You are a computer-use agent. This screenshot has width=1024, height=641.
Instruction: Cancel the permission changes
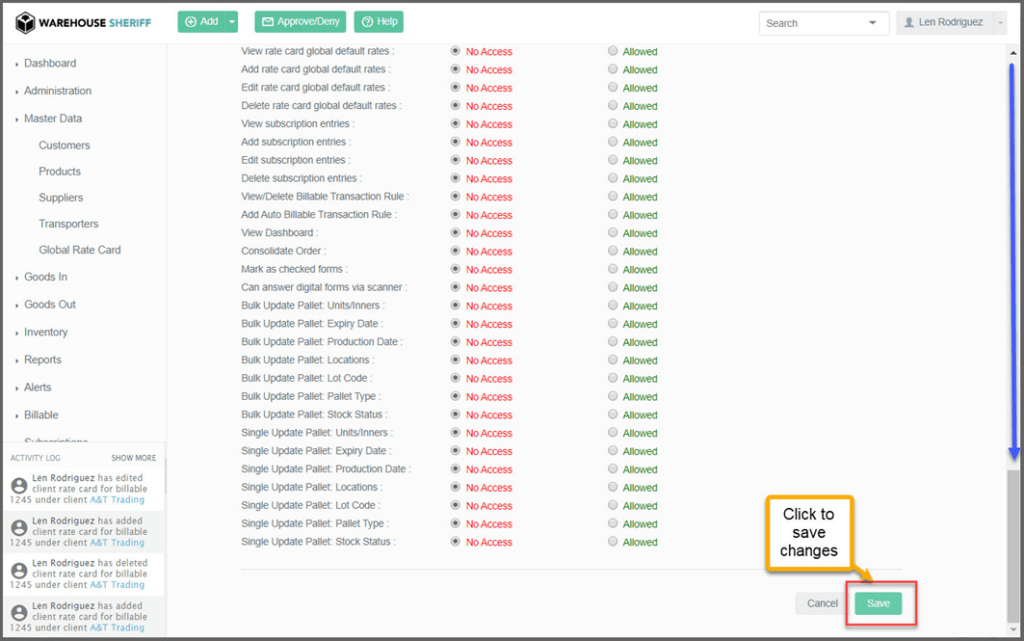822,603
